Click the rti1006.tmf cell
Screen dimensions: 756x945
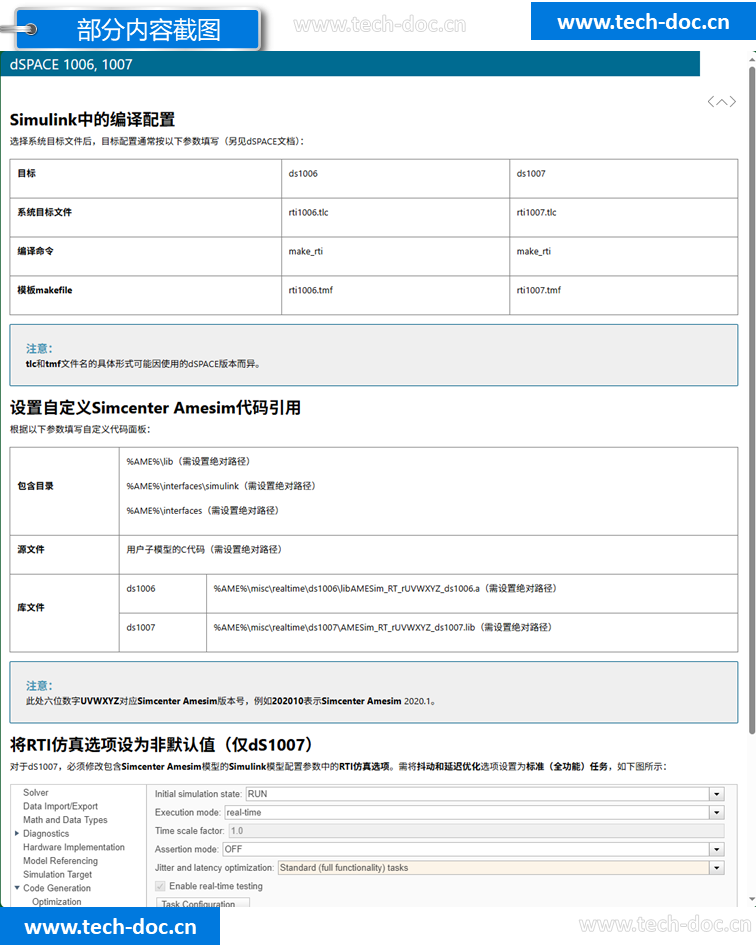click(x=395, y=295)
